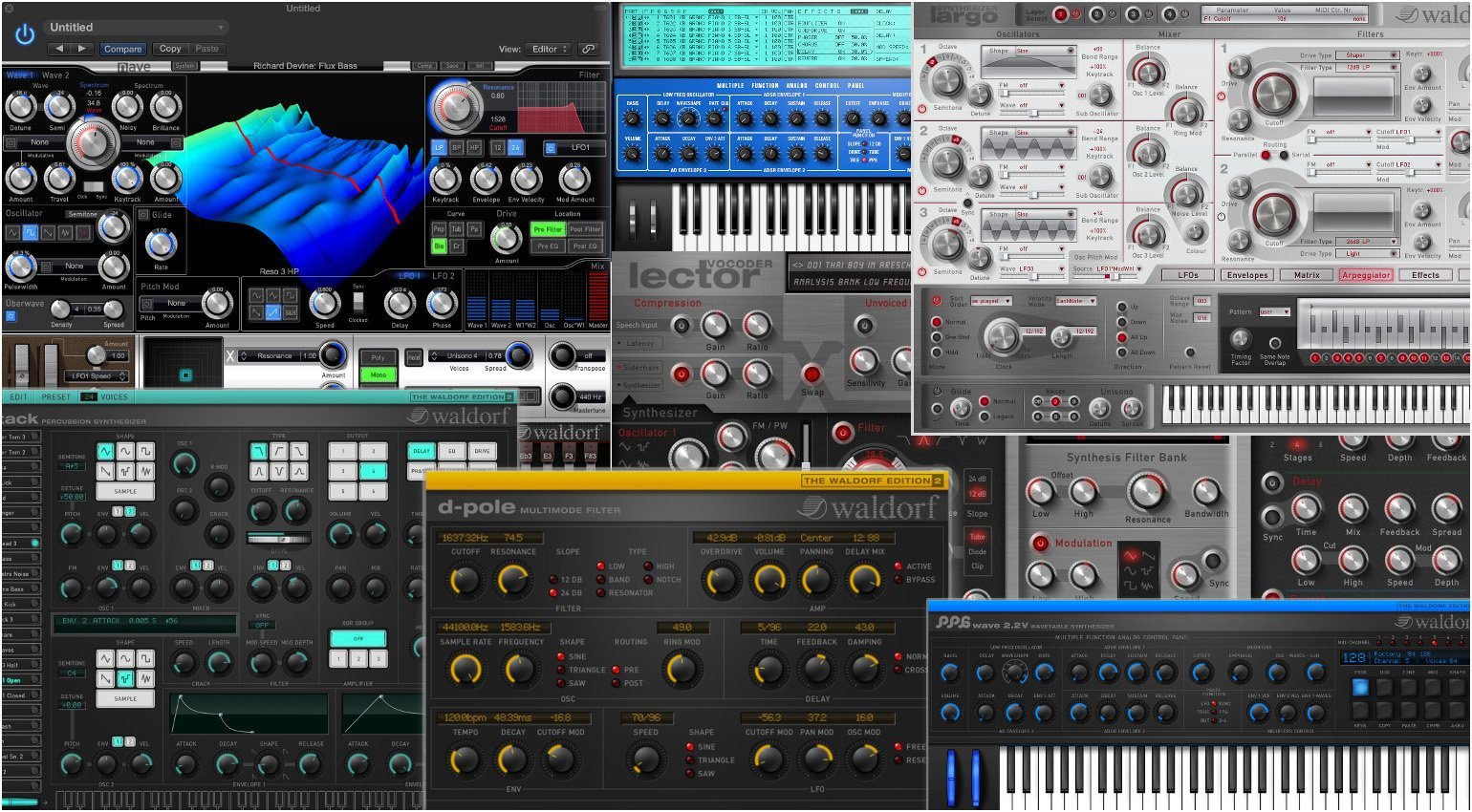Screen dimensions: 1472x812
Task: Select TRIANGLE shape in D-Pole OSC
Action: pyautogui.click(x=581, y=671)
